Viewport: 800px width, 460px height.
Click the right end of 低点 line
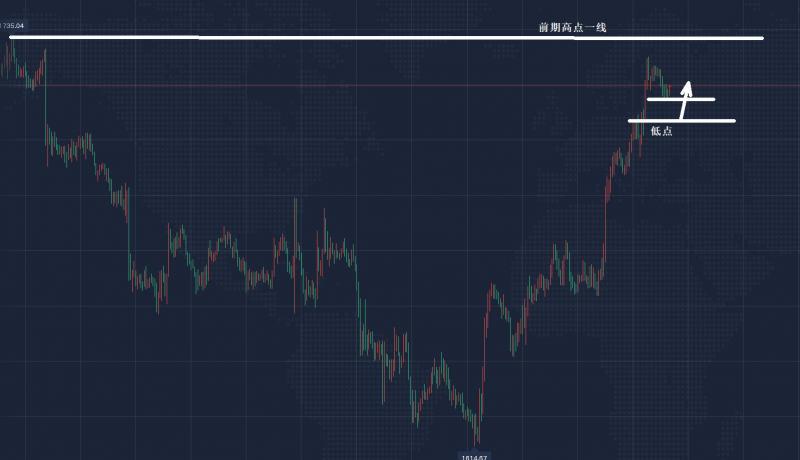[733, 121]
